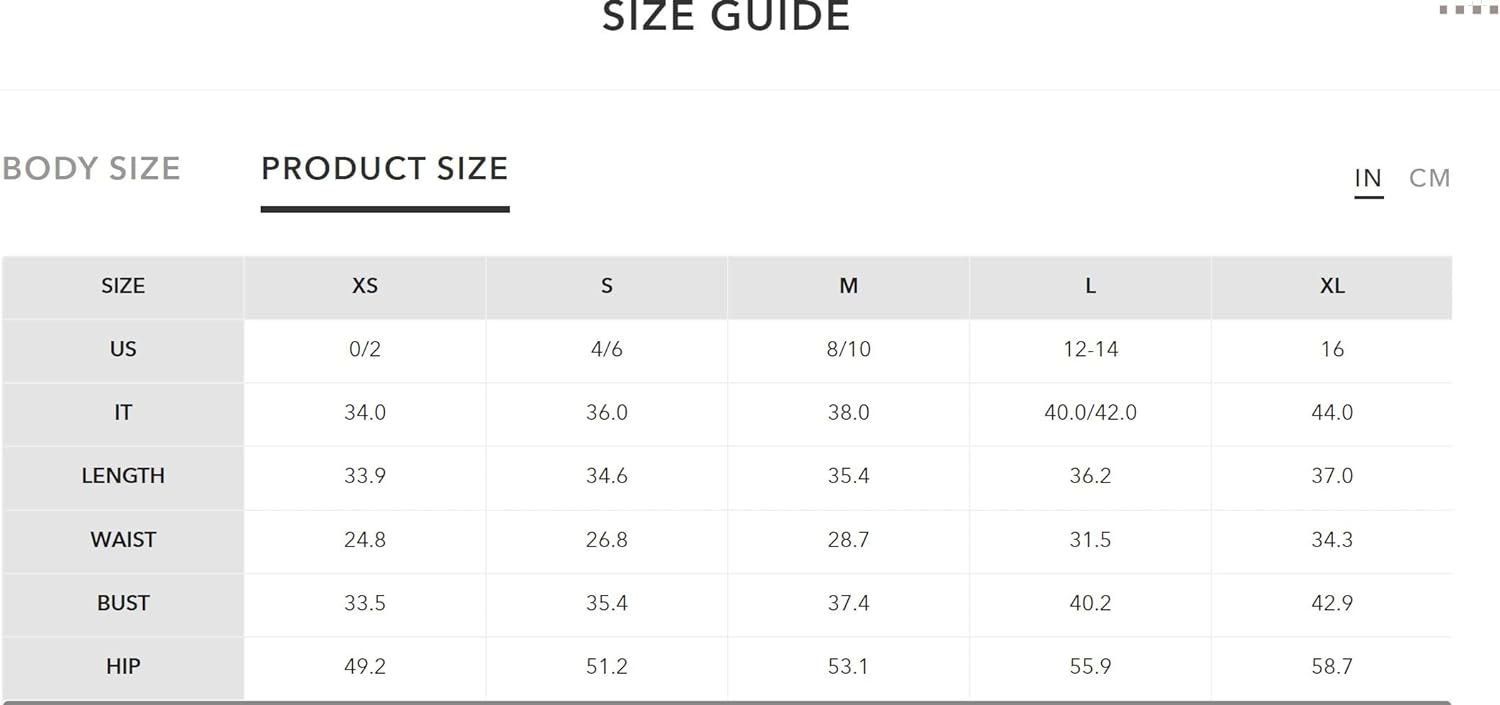This screenshot has width=1500, height=705.
Task: Click the XL column header
Action: click(1332, 287)
